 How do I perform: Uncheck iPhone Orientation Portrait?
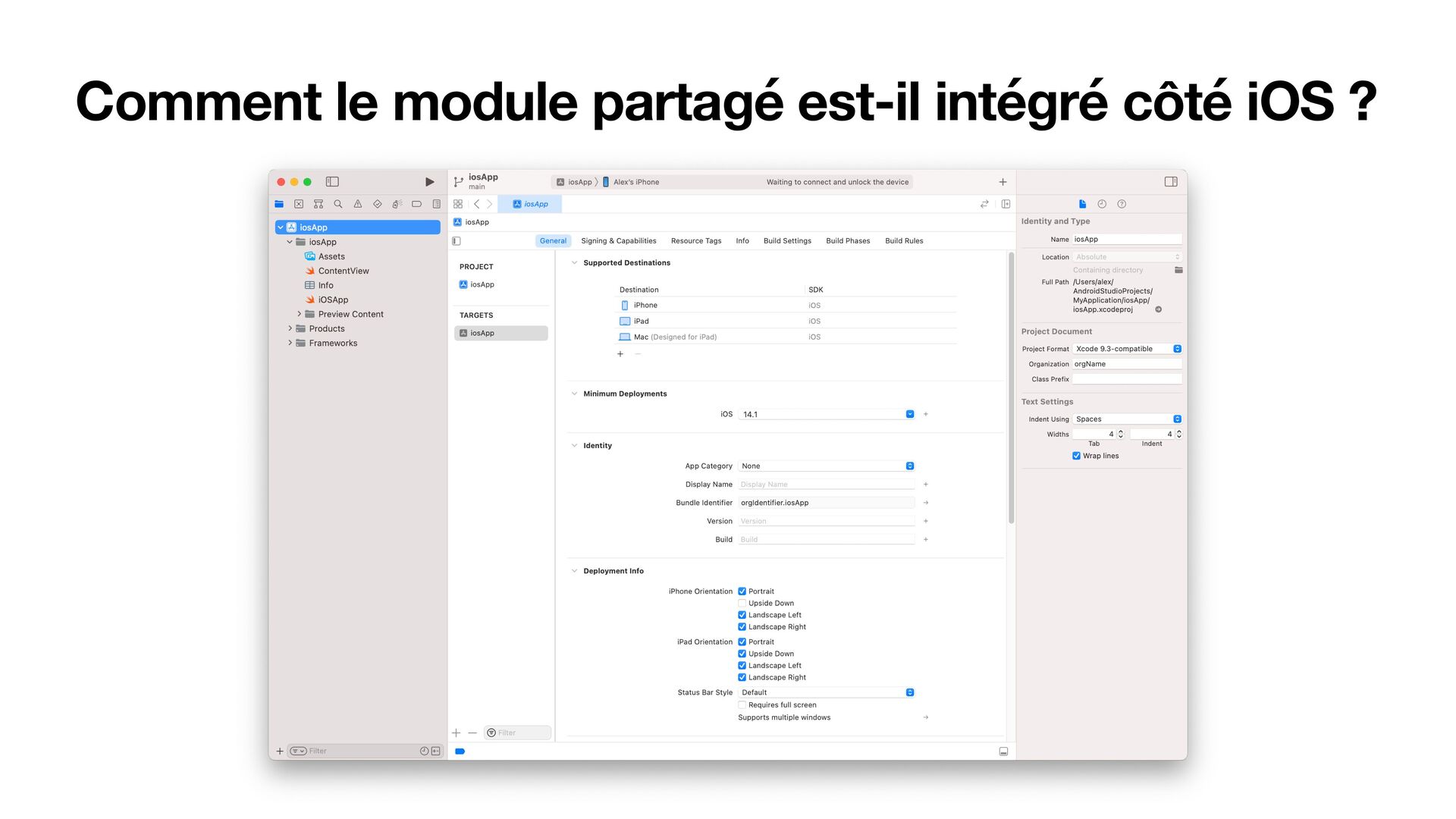tap(742, 591)
